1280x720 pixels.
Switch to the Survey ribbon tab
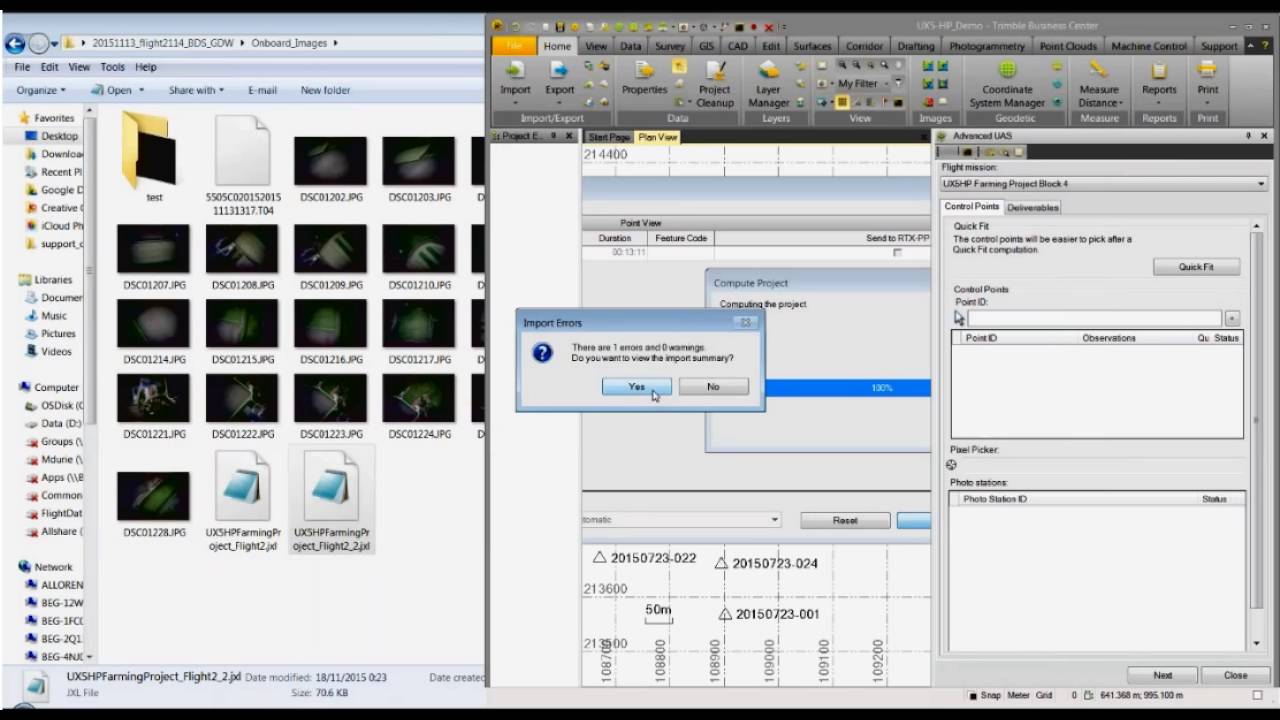click(x=669, y=46)
